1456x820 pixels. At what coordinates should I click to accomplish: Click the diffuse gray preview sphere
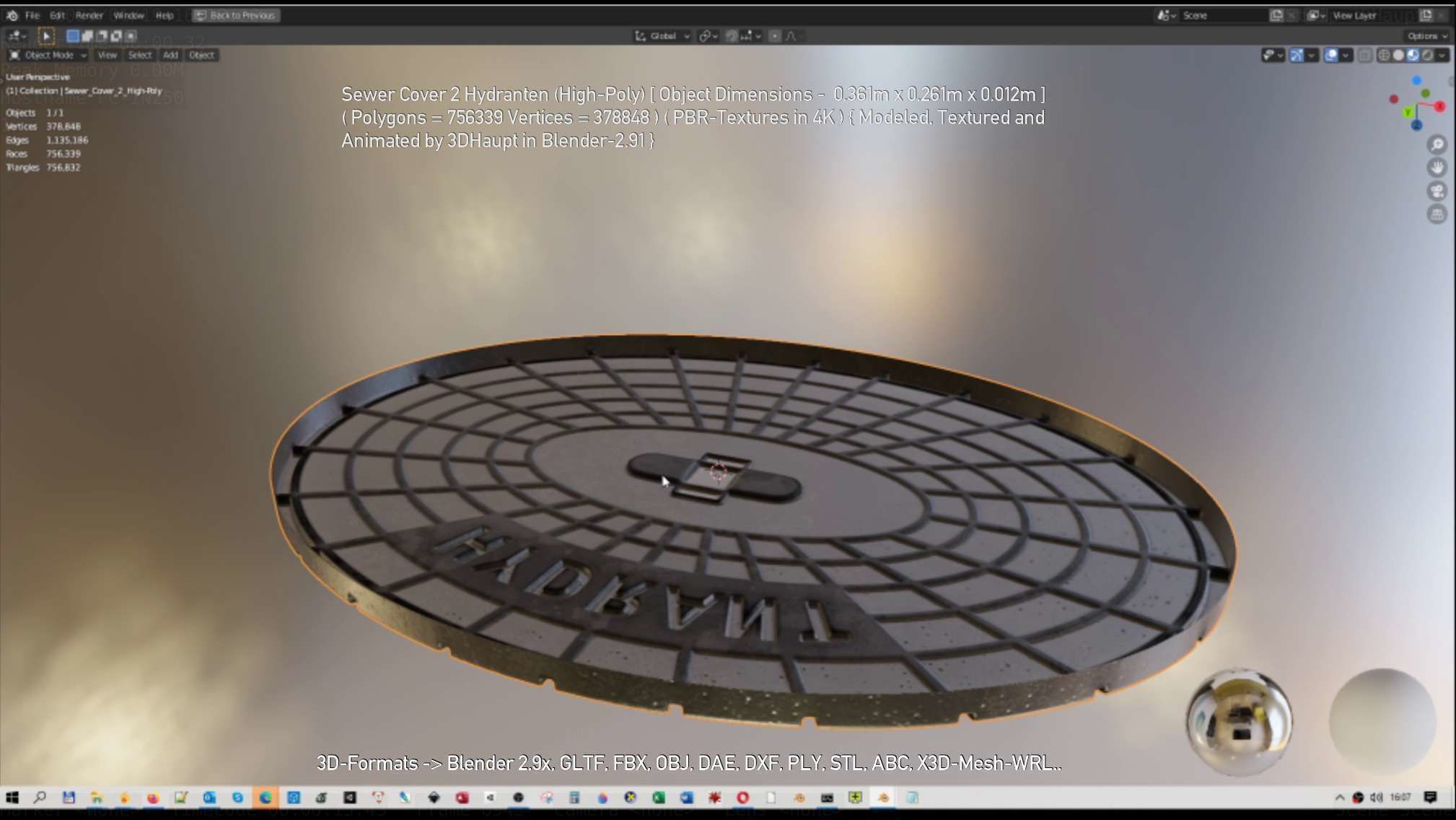[1382, 722]
